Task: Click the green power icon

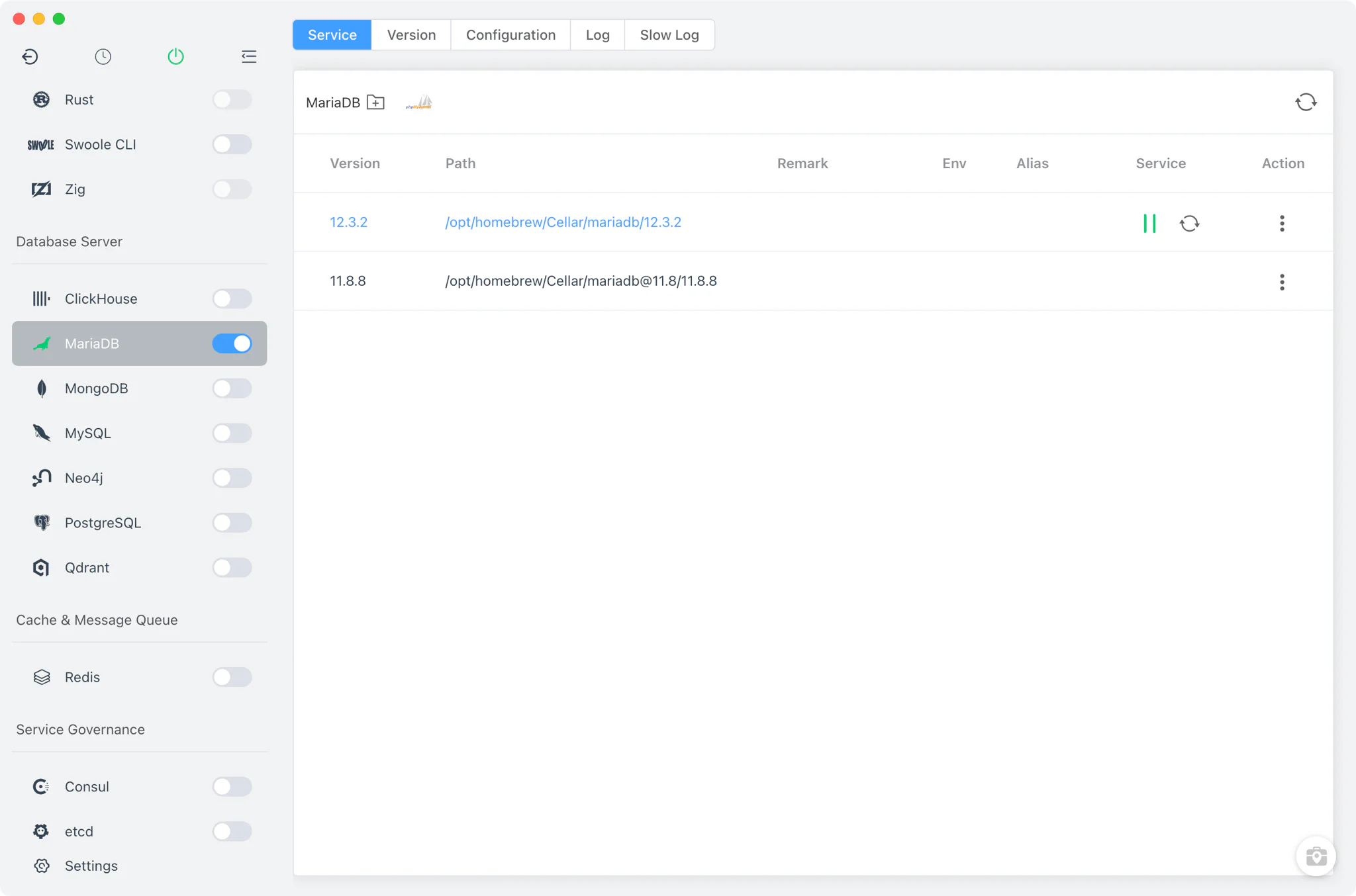Action: tap(175, 57)
